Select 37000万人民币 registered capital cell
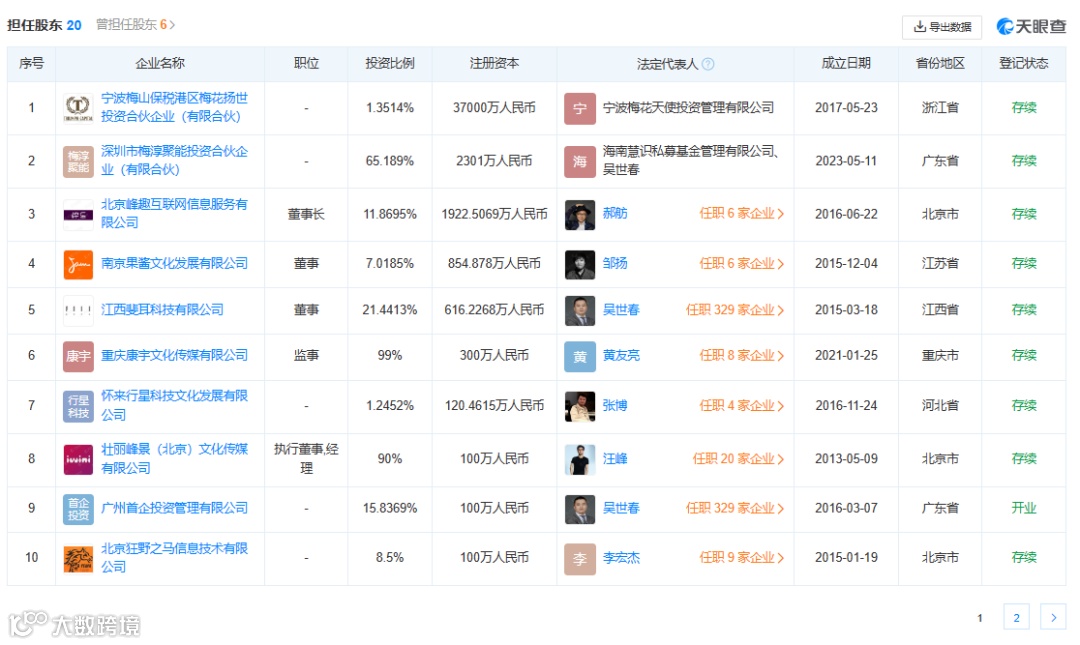This screenshot has height=645, width=1080. click(495, 108)
